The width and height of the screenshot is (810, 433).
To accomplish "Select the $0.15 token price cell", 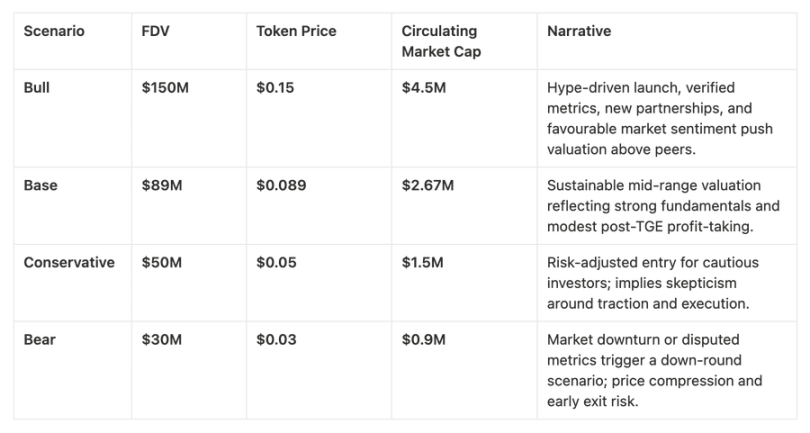I will click(275, 87).
